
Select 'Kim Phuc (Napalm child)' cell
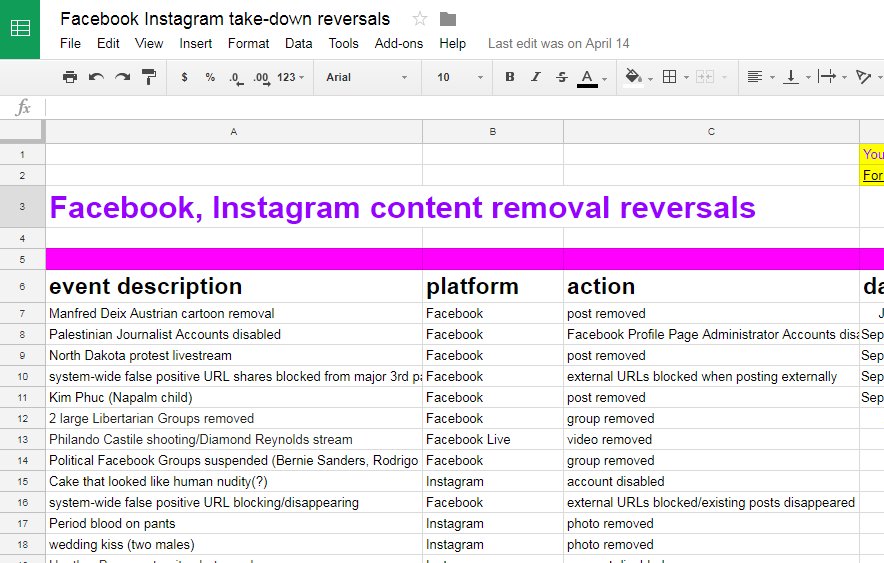point(234,397)
